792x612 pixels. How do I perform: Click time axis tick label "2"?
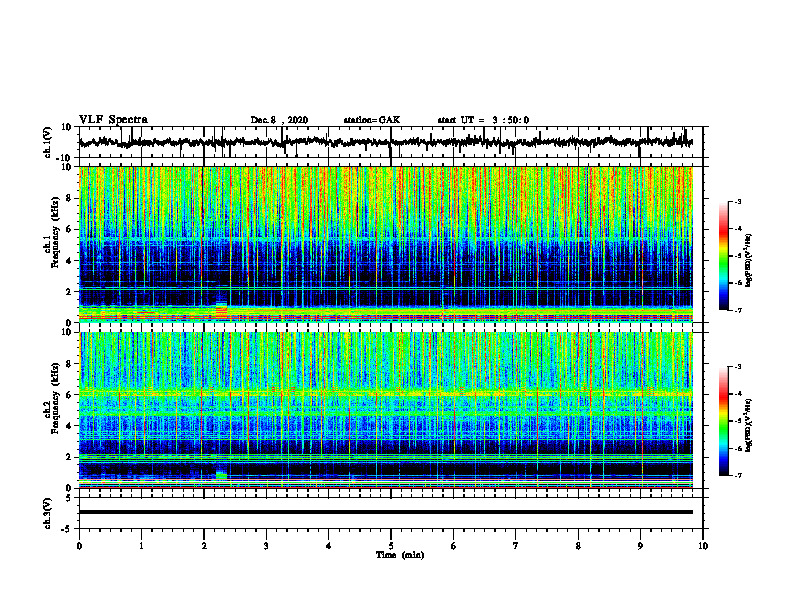[x=204, y=546]
